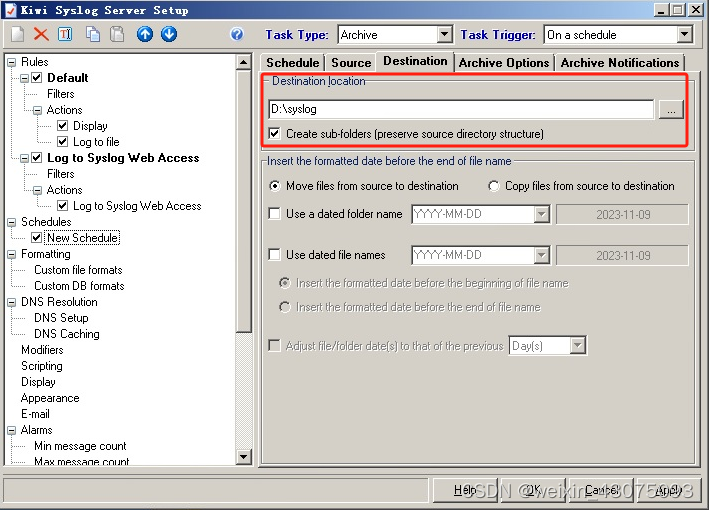Collapse the Rules tree node
709x510 pixels.
[12, 62]
